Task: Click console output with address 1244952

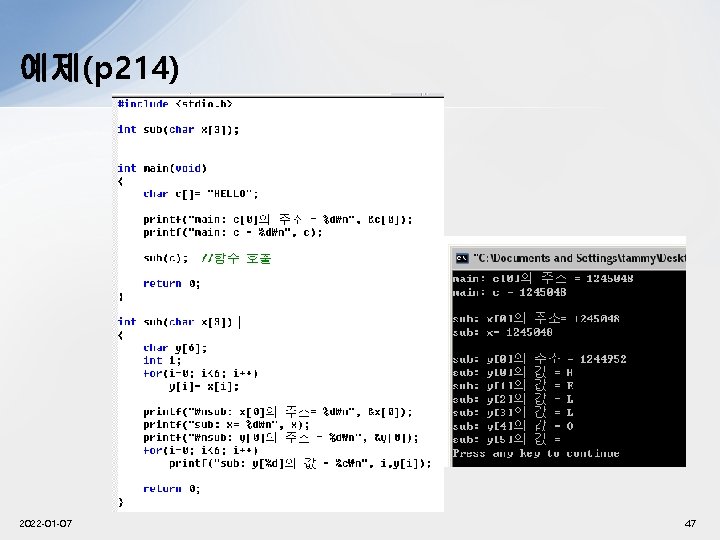Action: [x=540, y=359]
